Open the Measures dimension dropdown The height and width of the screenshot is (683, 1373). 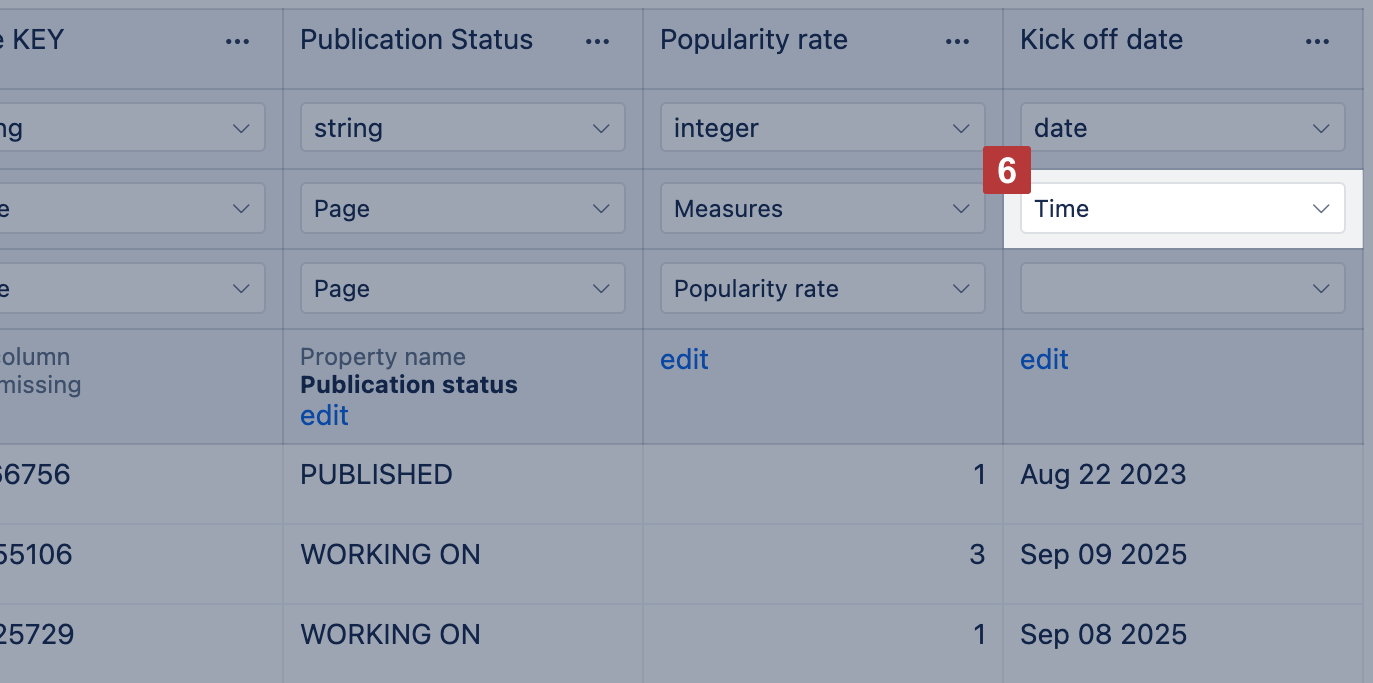[x=822, y=209]
